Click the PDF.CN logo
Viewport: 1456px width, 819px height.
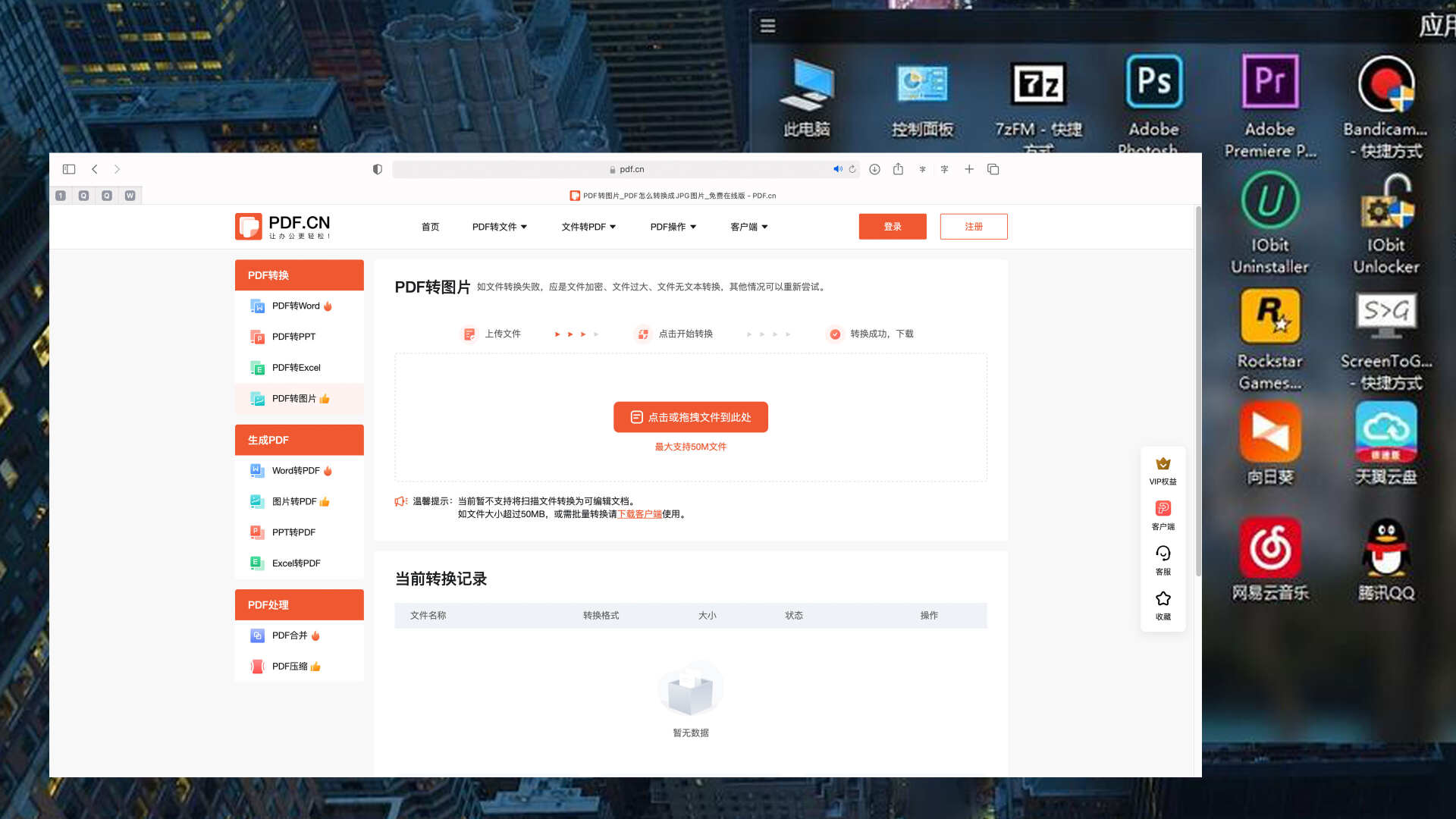pos(283,226)
